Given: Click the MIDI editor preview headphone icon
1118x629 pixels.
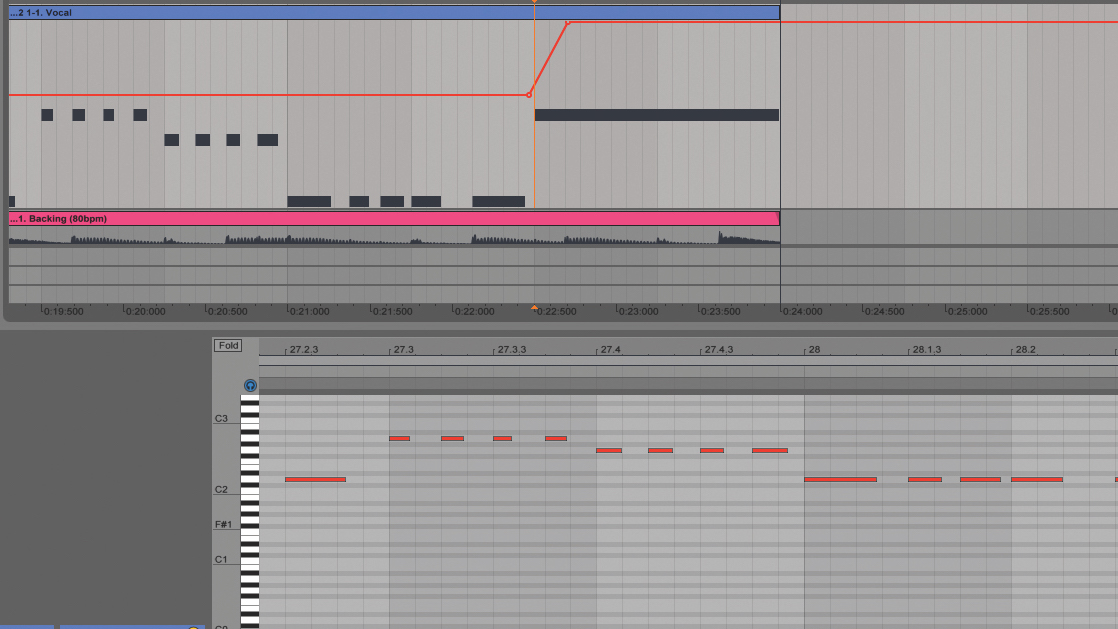Looking at the screenshot, I should pos(250,386).
